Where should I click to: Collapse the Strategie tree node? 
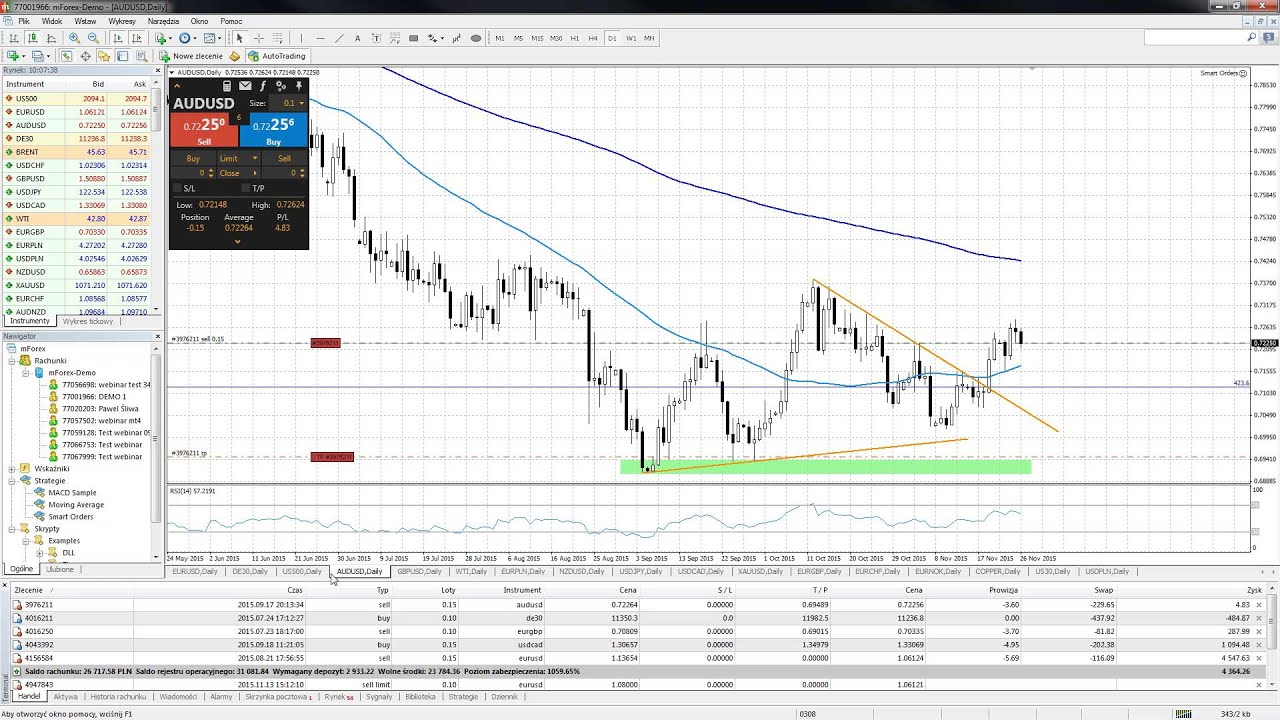point(13,480)
